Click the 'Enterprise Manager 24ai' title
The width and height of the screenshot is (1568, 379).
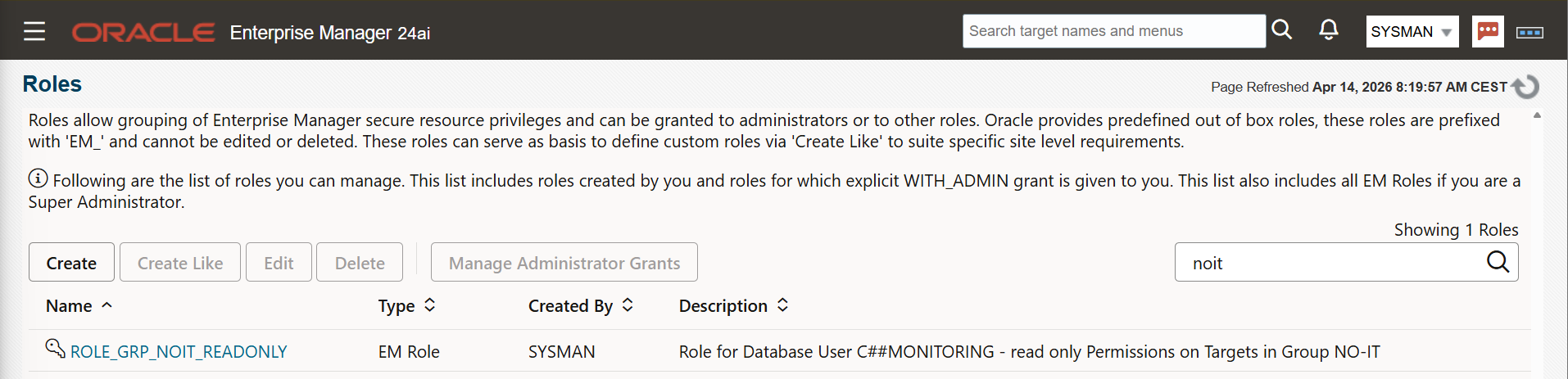pos(330,33)
